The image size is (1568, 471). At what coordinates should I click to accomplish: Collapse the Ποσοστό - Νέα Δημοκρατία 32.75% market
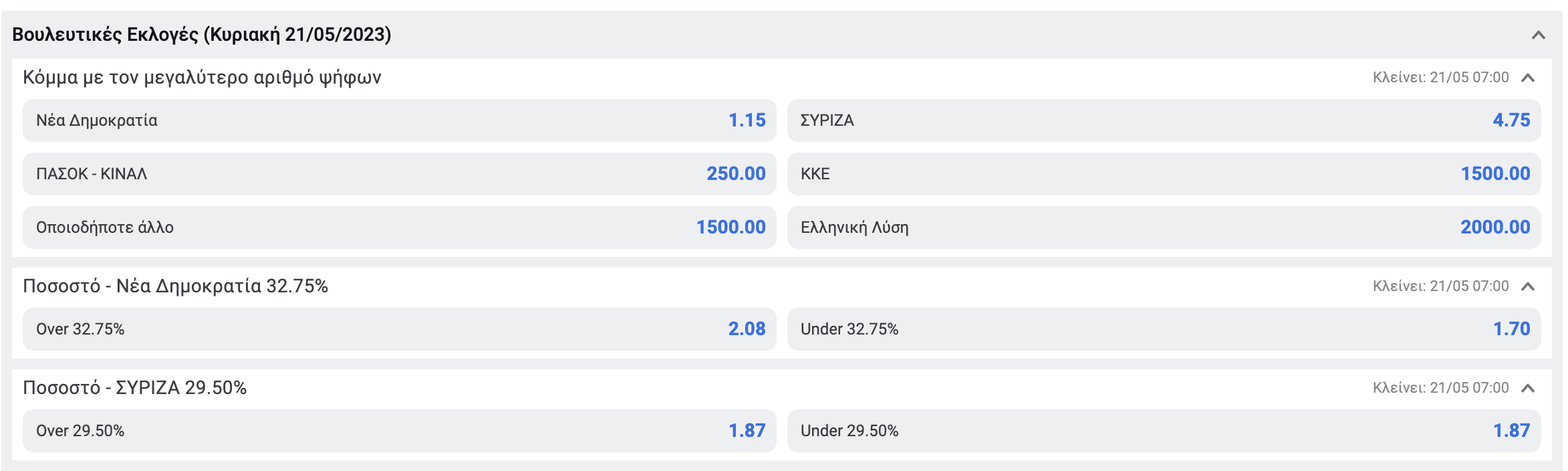tap(1527, 286)
